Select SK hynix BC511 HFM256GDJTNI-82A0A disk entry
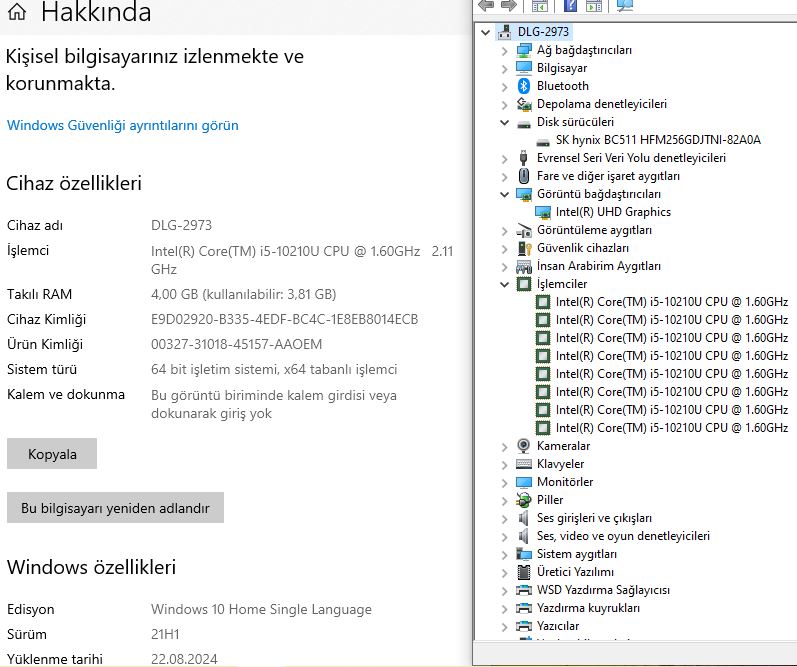Screen dimensions: 797x667 pyautogui.click(x=658, y=140)
